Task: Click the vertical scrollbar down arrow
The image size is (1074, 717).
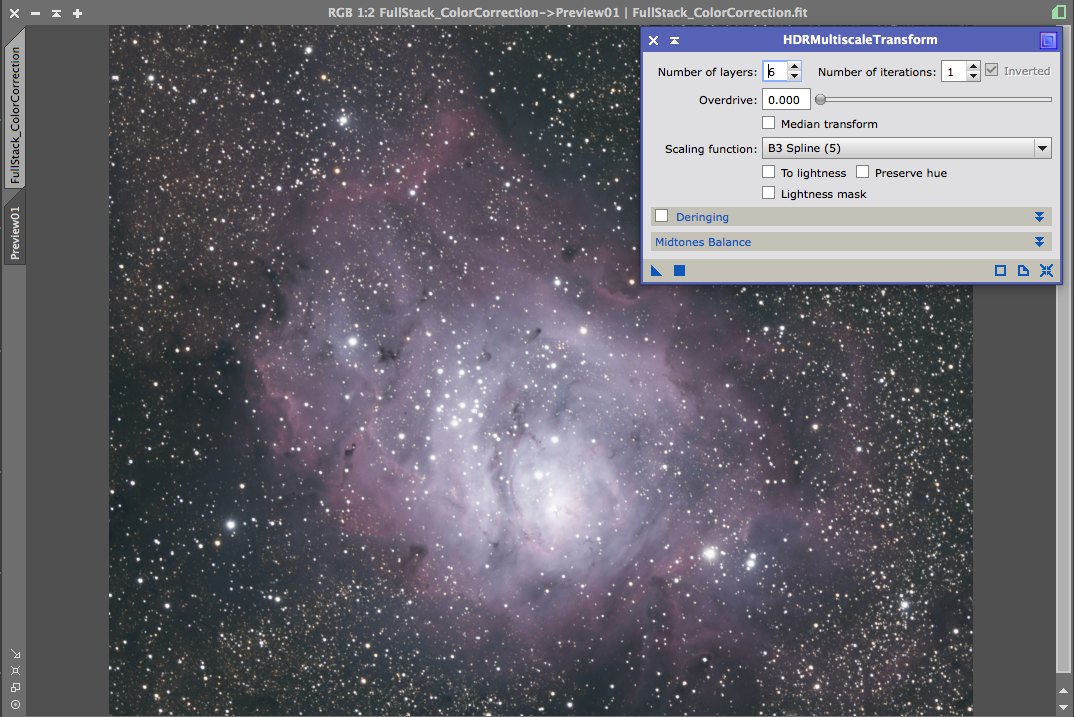Action: [1063, 707]
